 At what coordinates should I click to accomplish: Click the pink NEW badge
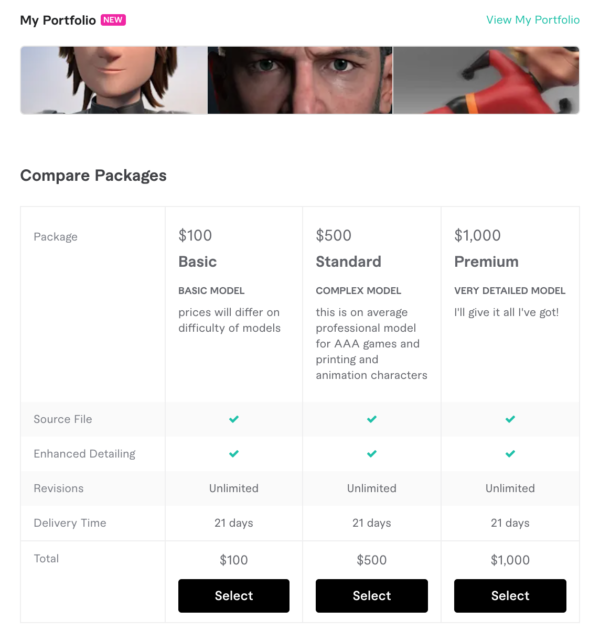click(113, 20)
